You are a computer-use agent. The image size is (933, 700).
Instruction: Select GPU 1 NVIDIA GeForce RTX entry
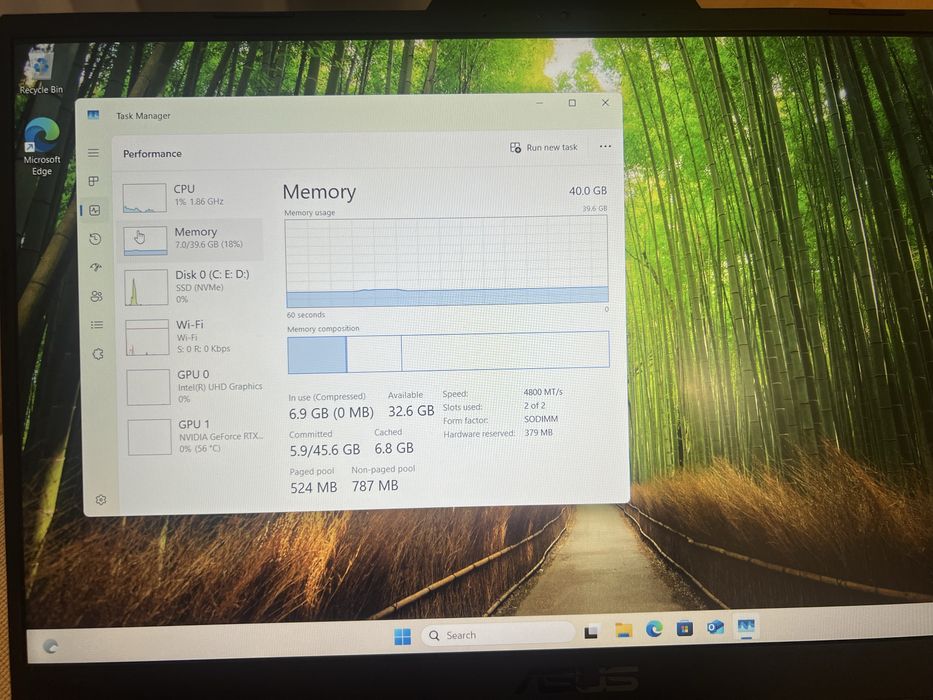point(195,436)
